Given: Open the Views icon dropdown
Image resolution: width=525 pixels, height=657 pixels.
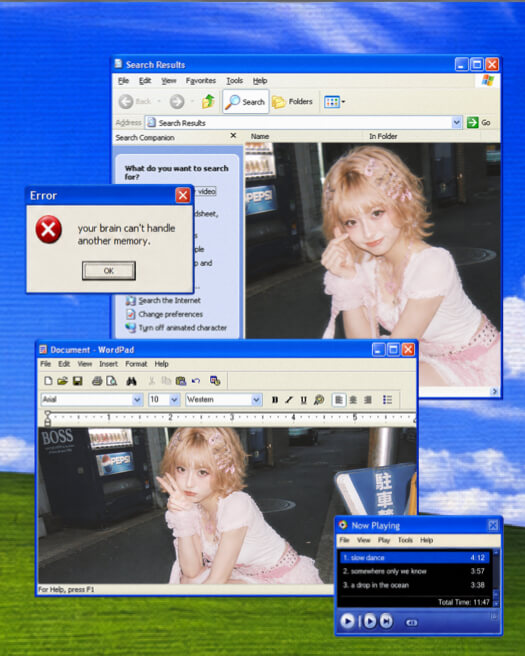Looking at the screenshot, I should (x=334, y=102).
